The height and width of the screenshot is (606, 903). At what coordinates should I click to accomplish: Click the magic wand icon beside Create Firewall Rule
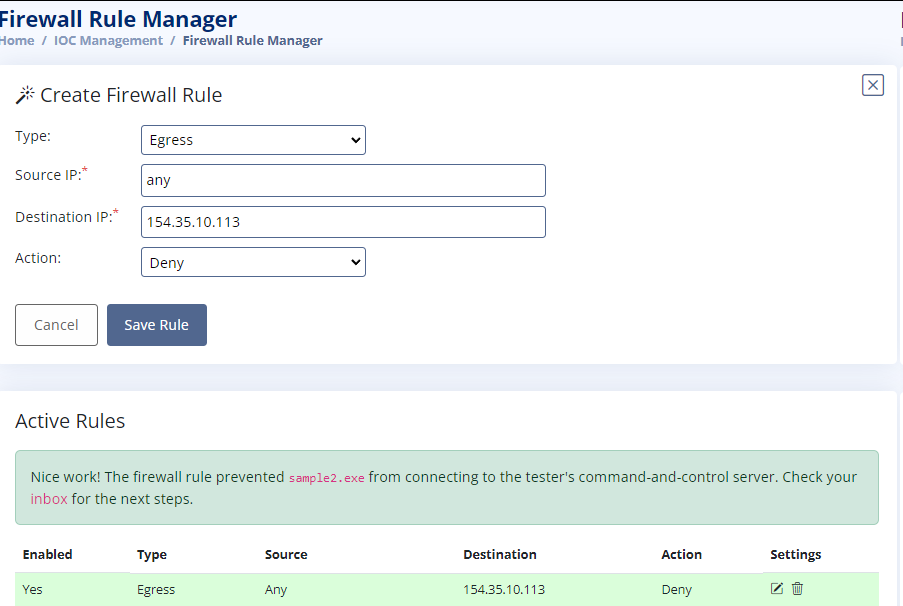click(x=25, y=95)
